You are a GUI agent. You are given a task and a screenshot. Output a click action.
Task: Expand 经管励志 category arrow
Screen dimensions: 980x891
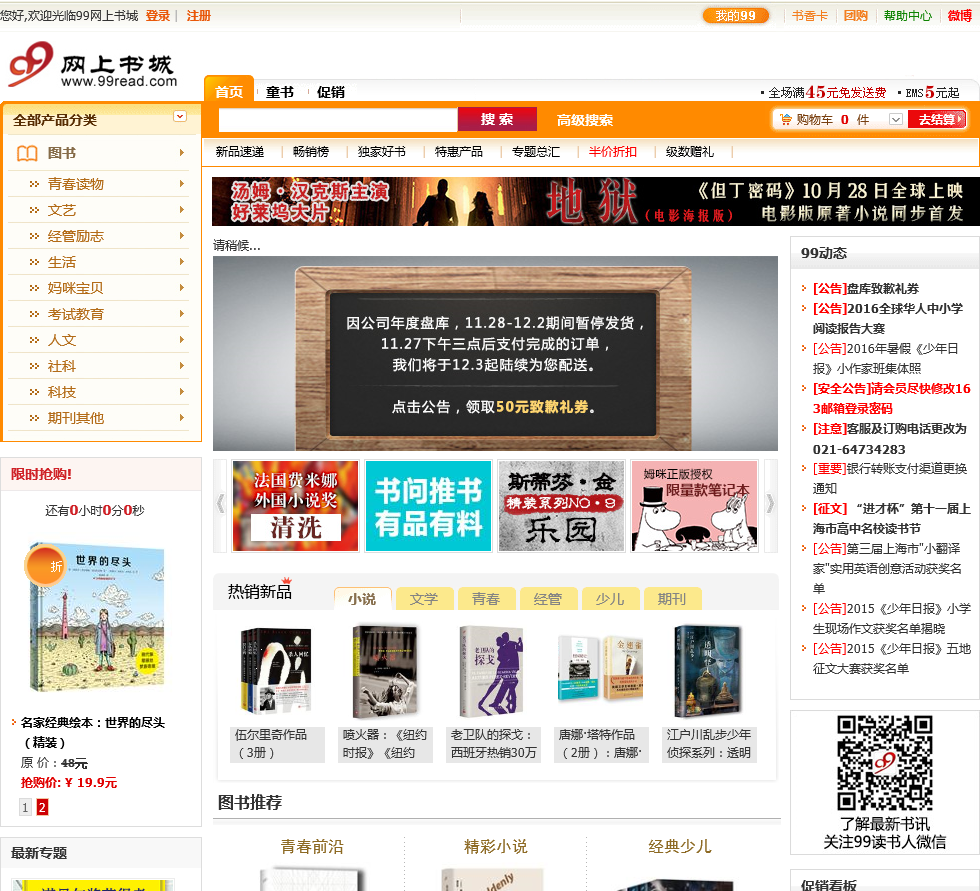[182, 236]
